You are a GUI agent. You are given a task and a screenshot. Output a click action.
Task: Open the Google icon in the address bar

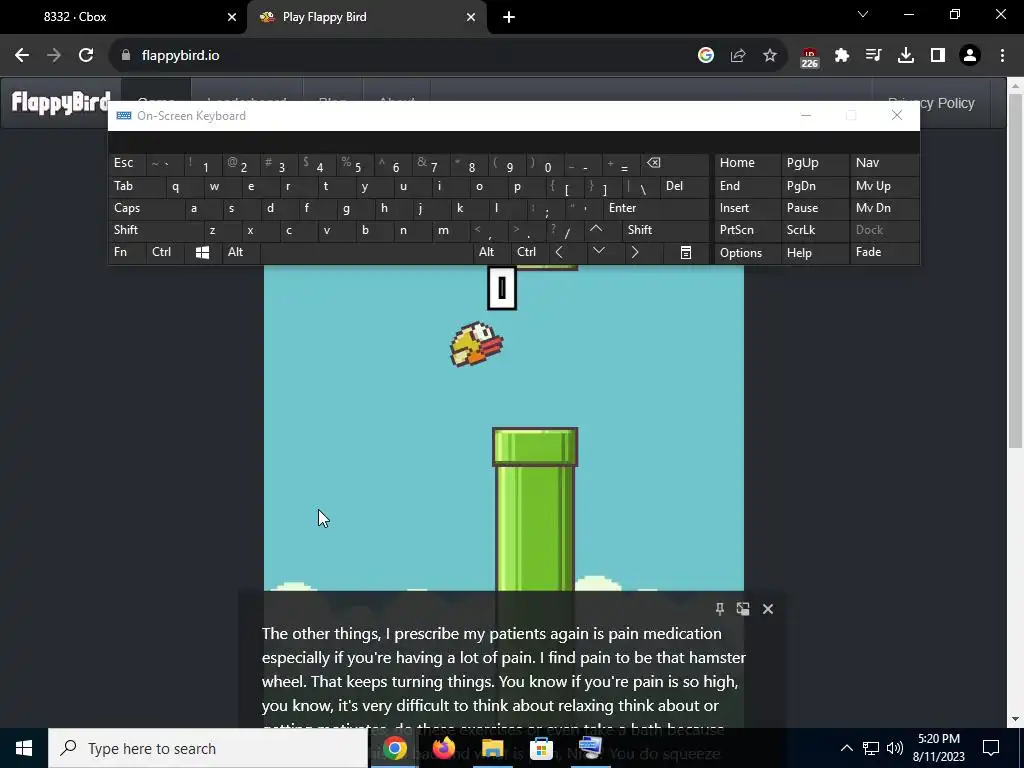705,56
